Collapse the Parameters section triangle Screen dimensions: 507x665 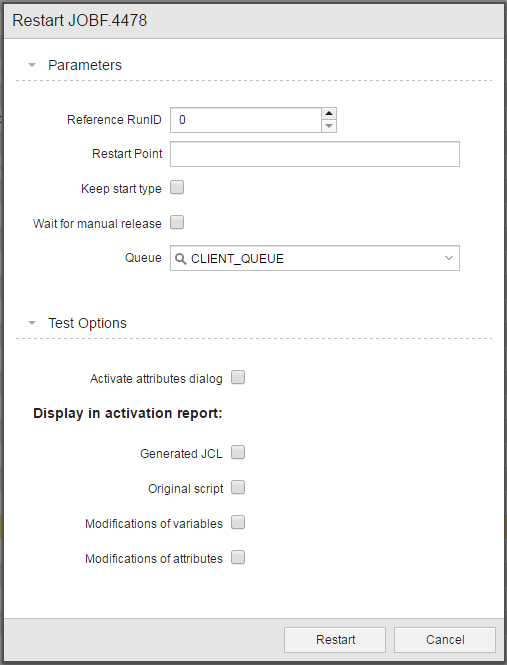tap(32, 65)
